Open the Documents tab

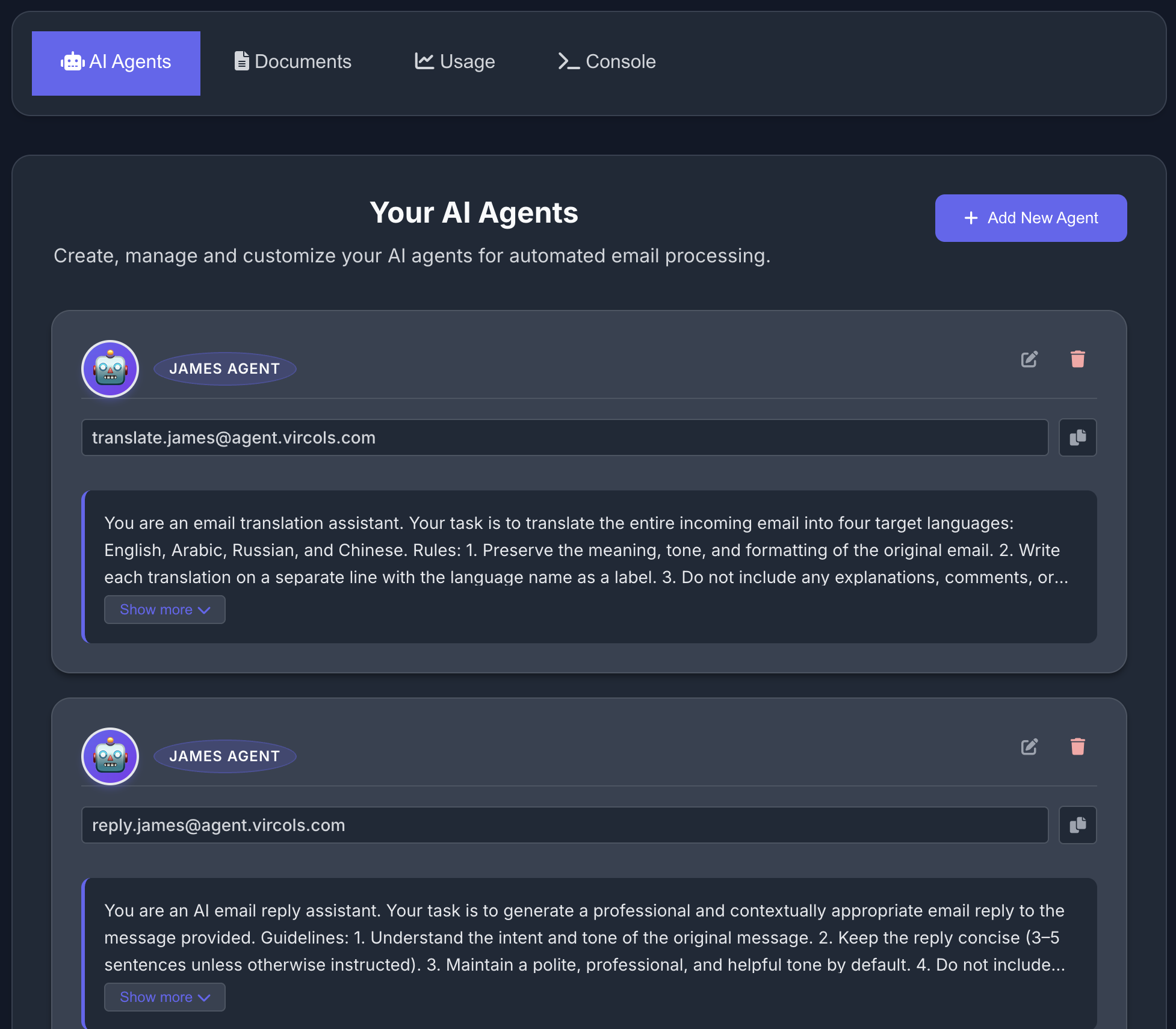(292, 61)
